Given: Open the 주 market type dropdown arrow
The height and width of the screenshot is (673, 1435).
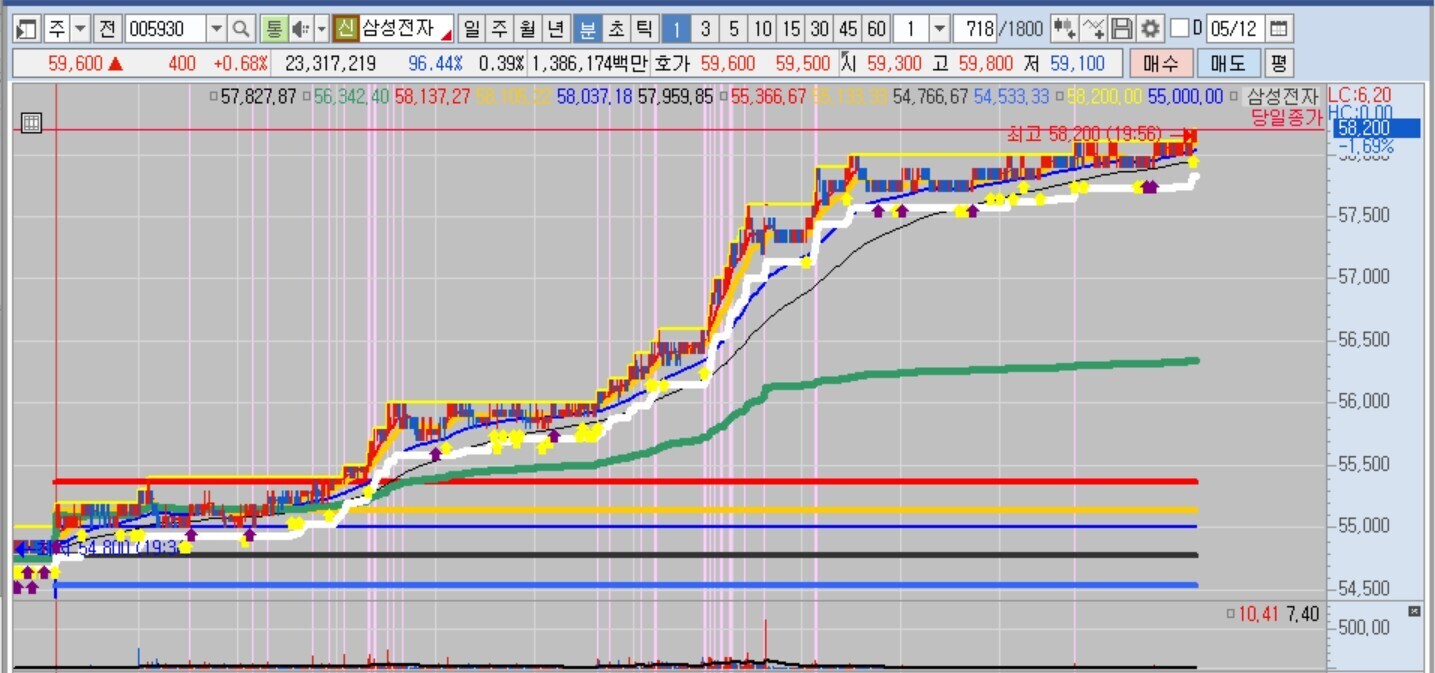Looking at the screenshot, I should pyautogui.click(x=81, y=28).
